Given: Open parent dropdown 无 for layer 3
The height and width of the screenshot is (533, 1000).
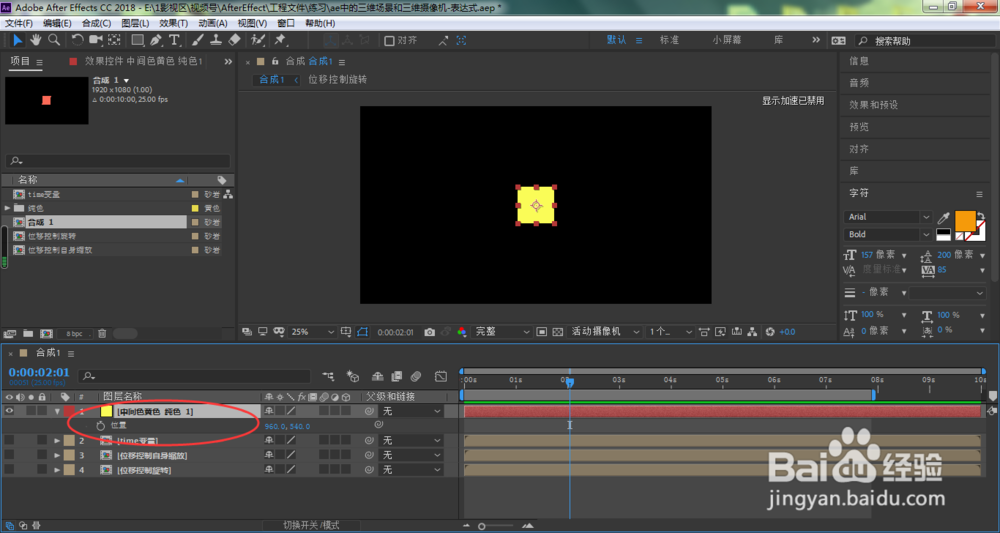Looking at the screenshot, I should point(411,455).
